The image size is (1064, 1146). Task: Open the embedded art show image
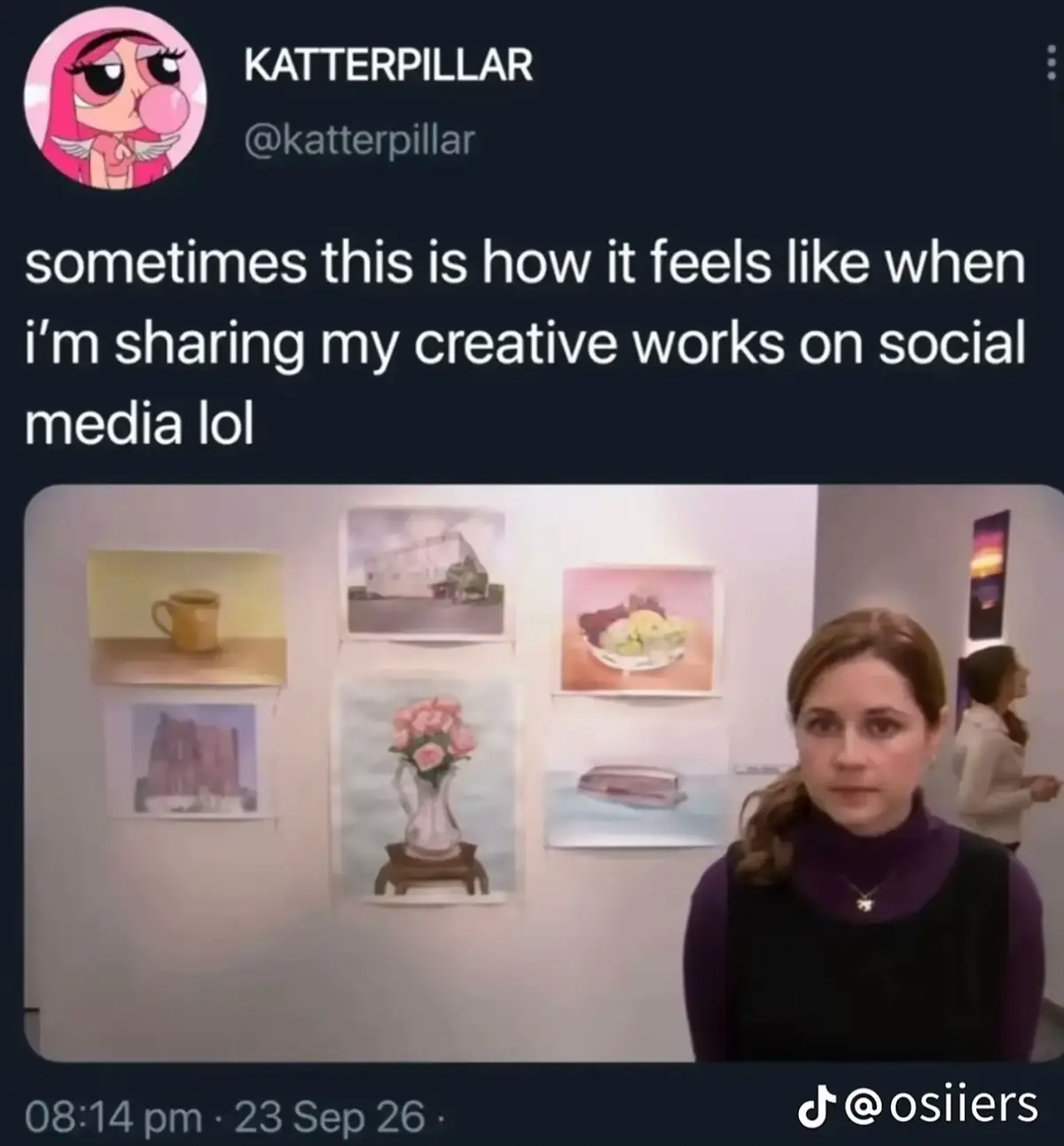pyautogui.click(x=543, y=773)
